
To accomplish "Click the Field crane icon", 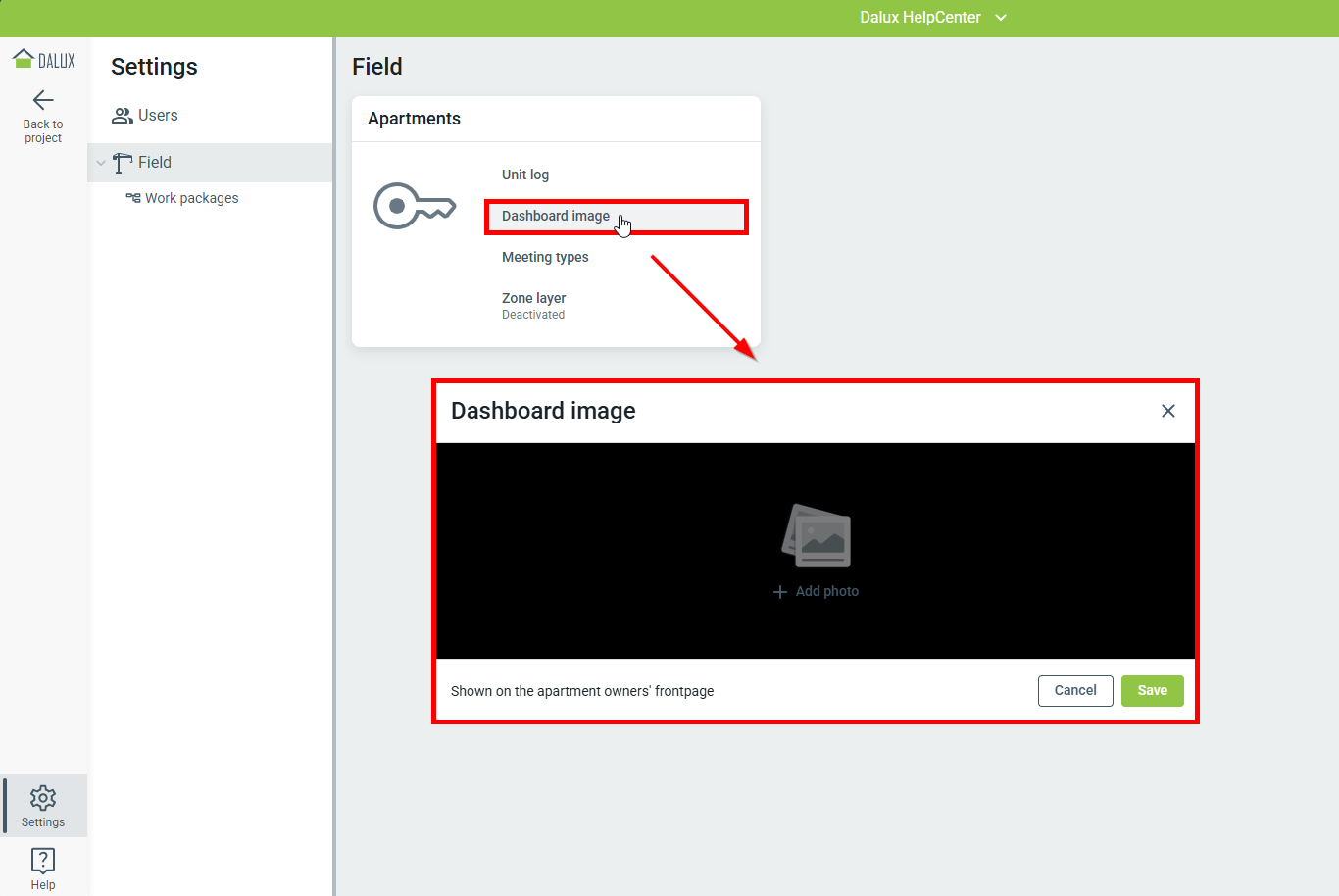I will (123, 163).
